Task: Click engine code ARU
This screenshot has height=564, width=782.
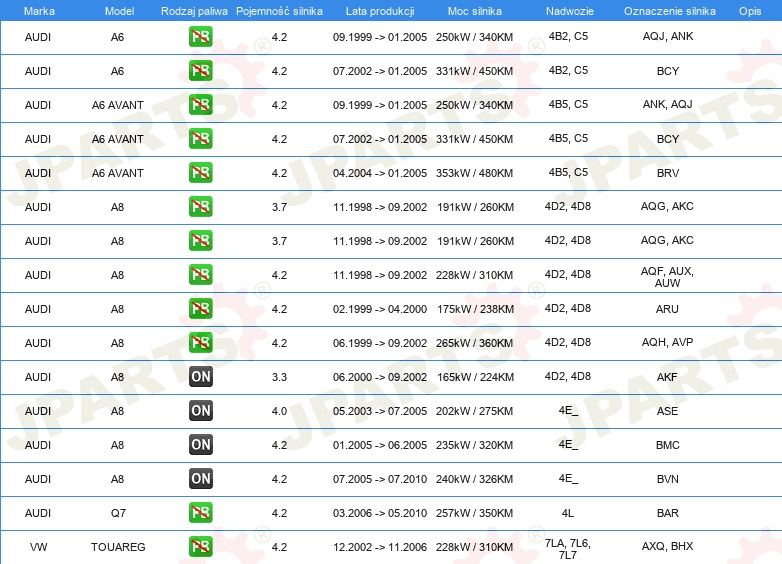Action: click(x=667, y=309)
